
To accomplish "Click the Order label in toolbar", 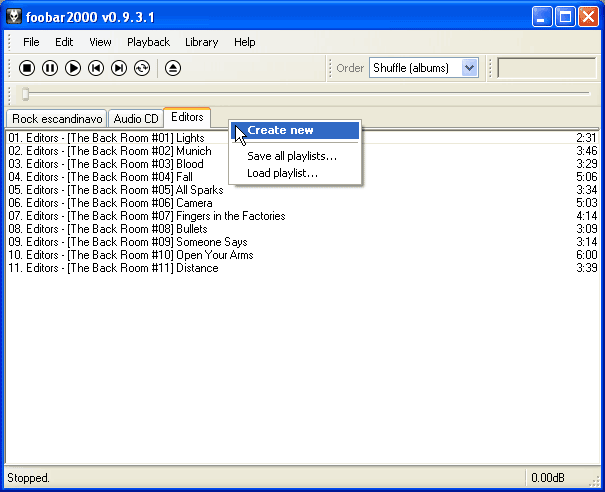I will (x=350, y=68).
